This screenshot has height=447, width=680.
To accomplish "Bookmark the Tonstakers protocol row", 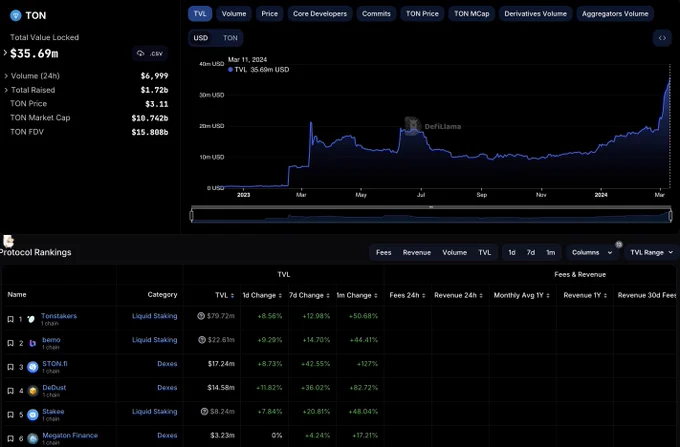I will point(10,319).
